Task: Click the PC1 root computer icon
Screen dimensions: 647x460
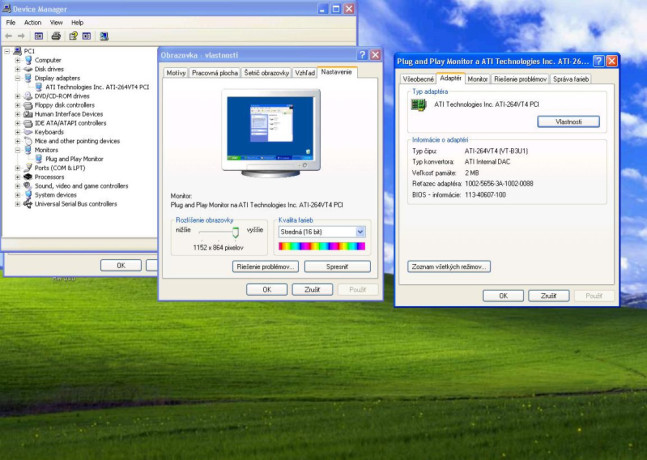Action: pyautogui.click(x=17, y=51)
